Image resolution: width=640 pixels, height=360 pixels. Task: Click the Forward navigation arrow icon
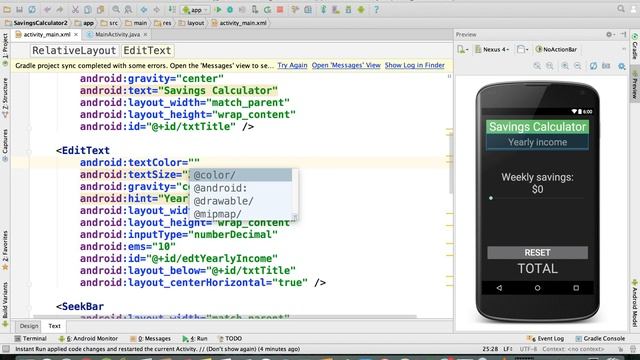point(156,9)
